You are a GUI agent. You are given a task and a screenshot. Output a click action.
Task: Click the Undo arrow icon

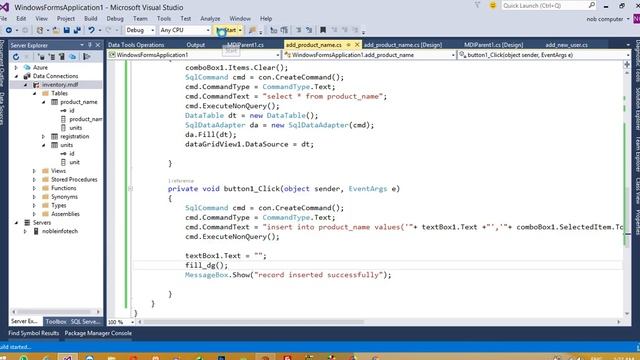point(91,30)
